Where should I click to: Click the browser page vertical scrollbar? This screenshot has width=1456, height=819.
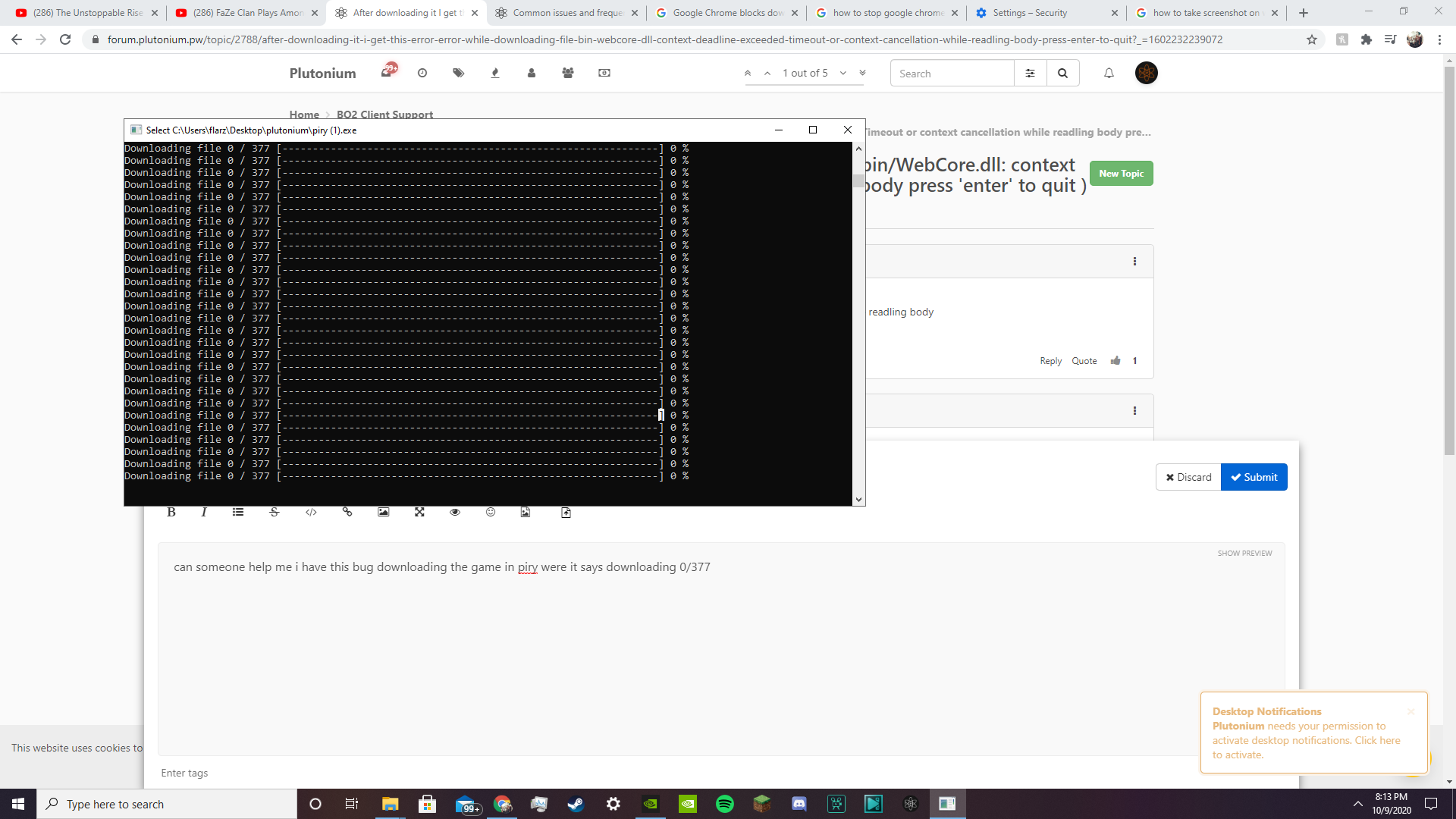1449,262
